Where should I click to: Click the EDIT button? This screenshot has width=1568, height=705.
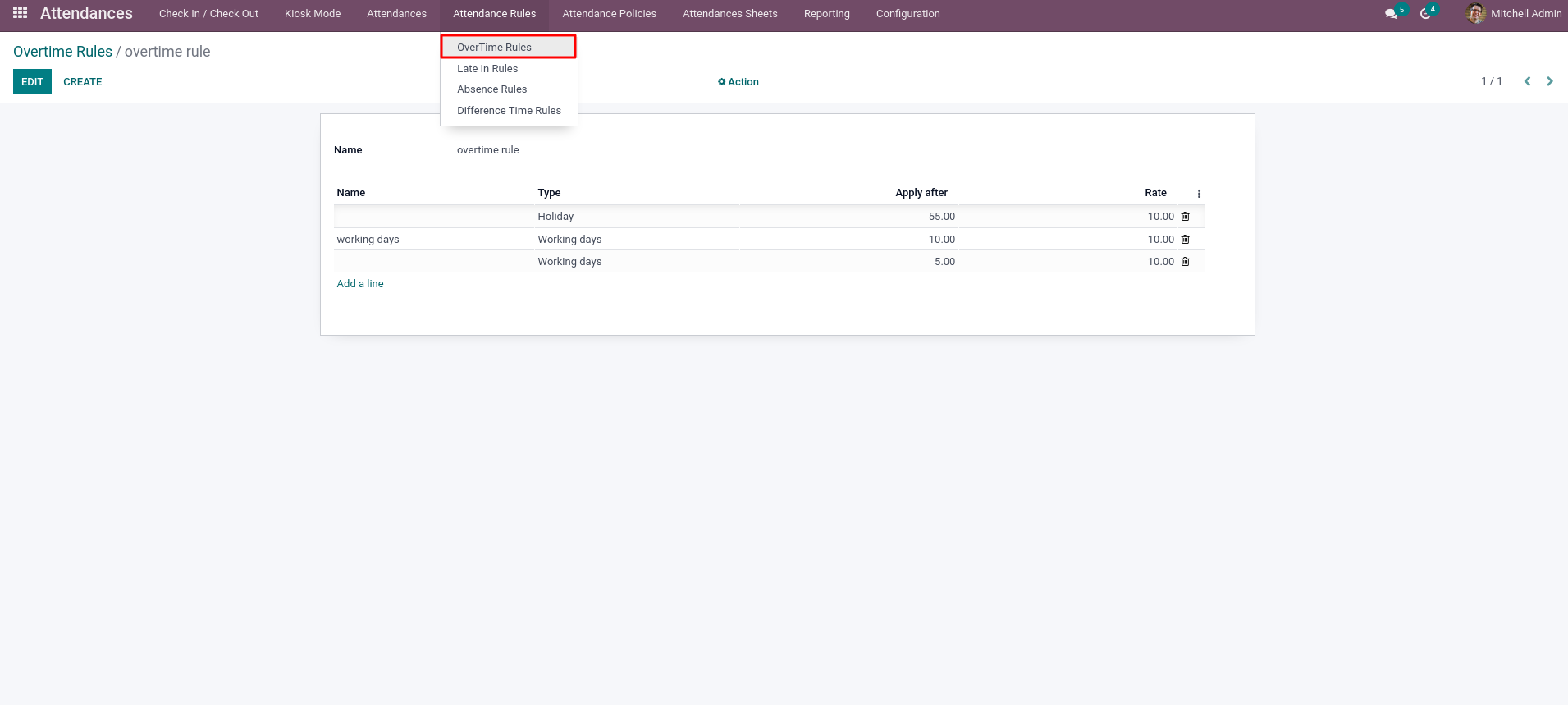coord(32,82)
